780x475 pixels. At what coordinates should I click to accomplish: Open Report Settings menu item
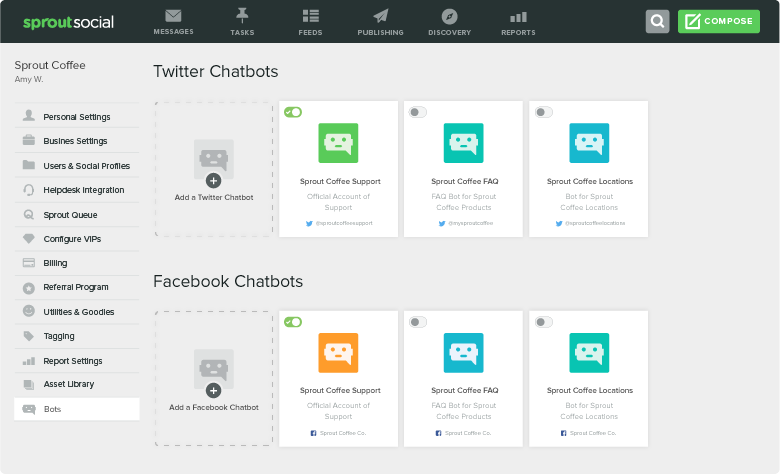click(77, 361)
